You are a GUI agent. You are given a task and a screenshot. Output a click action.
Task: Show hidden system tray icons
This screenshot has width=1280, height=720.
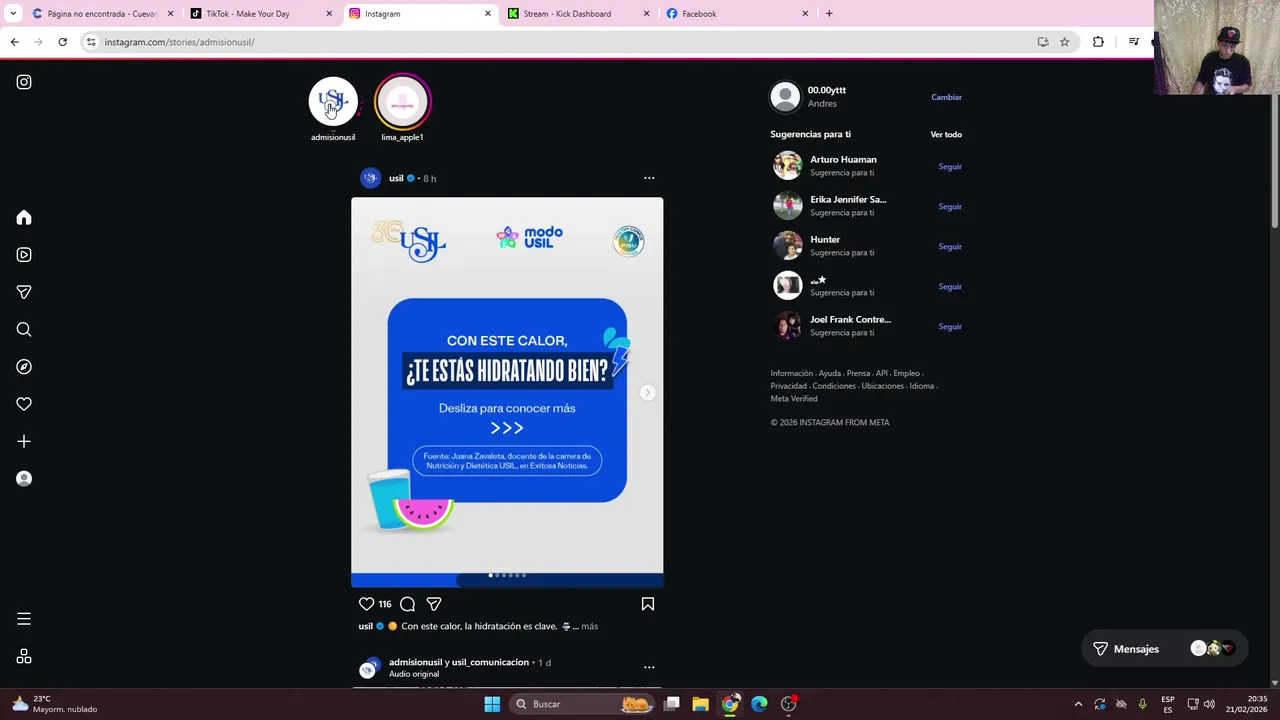tap(1078, 704)
